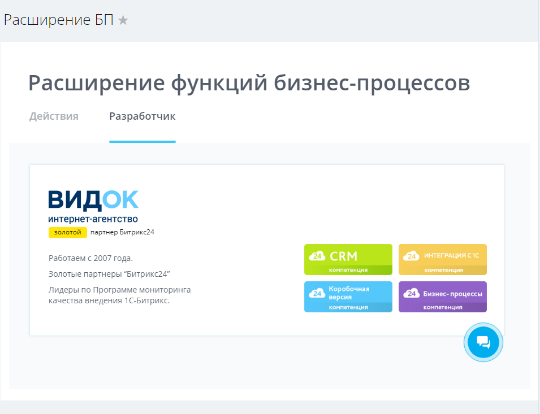Click the Золотые партнеры Битрикс24 line
Viewport: 540px width, 414px height.
(x=109, y=274)
